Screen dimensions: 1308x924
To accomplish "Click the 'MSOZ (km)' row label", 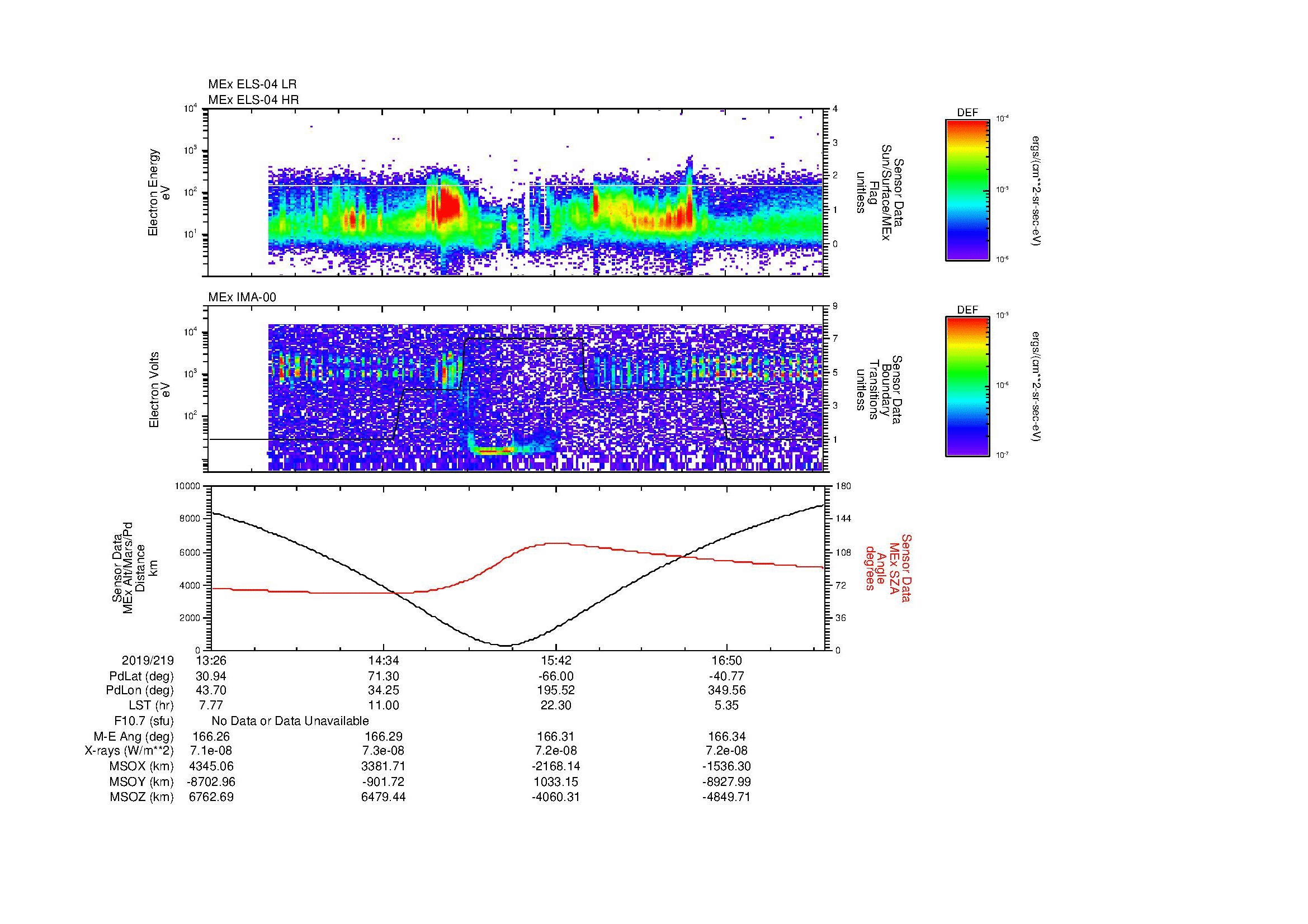I will coord(142,797).
